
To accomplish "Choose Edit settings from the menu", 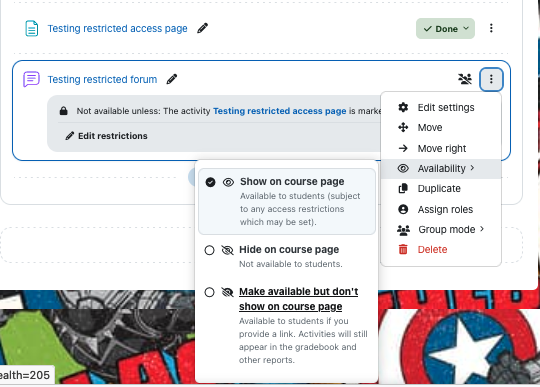I will (x=441, y=107).
